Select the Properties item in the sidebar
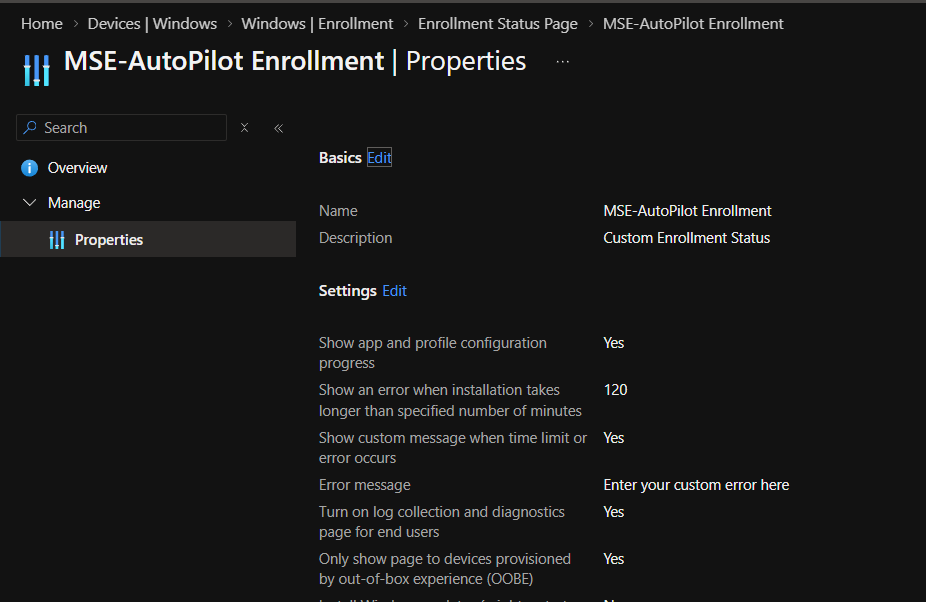Image resolution: width=926 pixels, height=602 pixels. coord(109,240)
